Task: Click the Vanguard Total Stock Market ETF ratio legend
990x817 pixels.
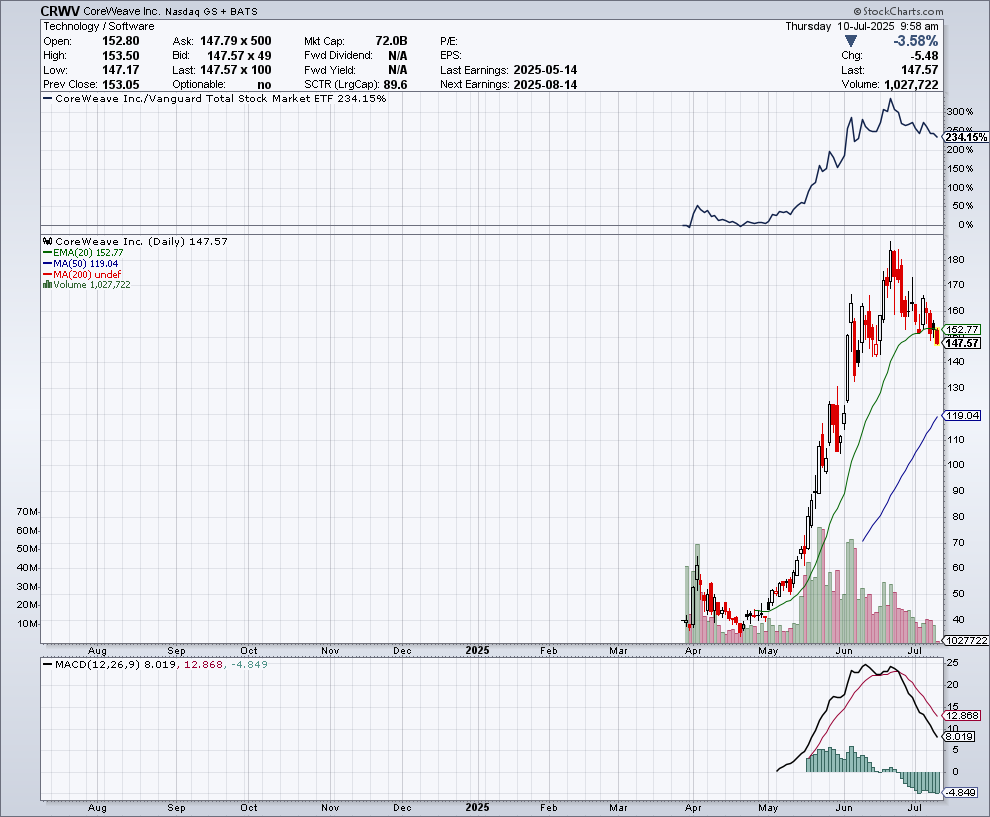Action: click(215, 98)
